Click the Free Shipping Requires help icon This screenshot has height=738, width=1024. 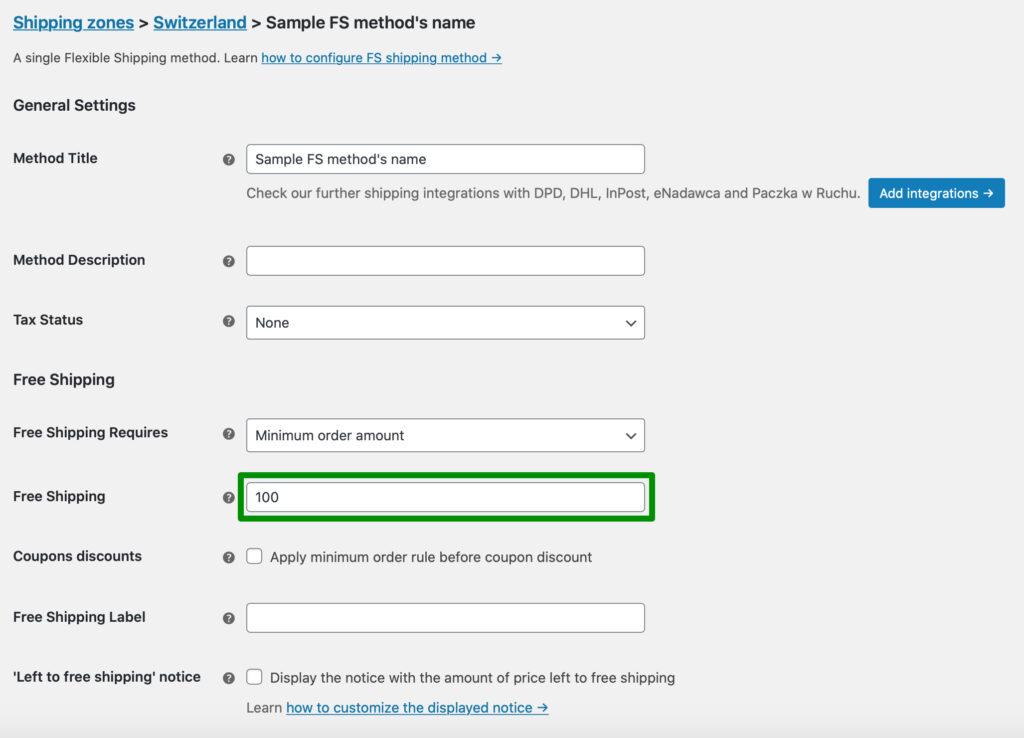pos(229,434)
